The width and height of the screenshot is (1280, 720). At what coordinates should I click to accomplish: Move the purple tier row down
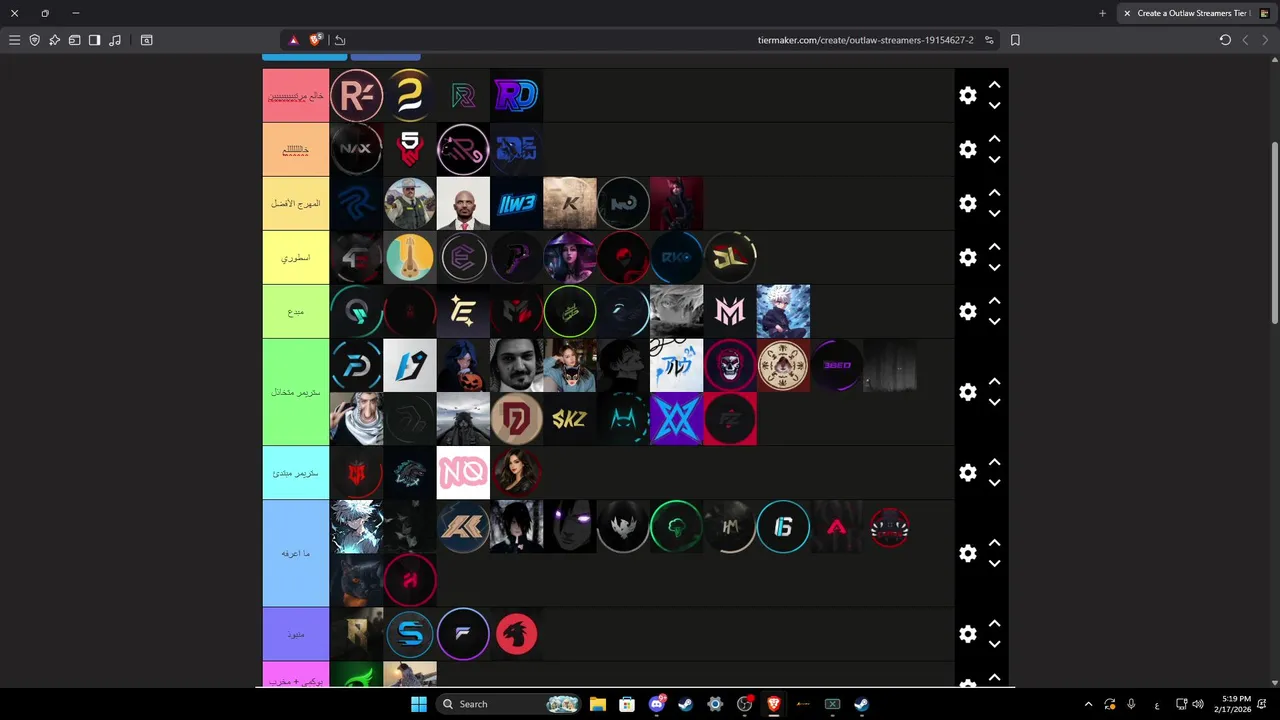click(994, 644)
